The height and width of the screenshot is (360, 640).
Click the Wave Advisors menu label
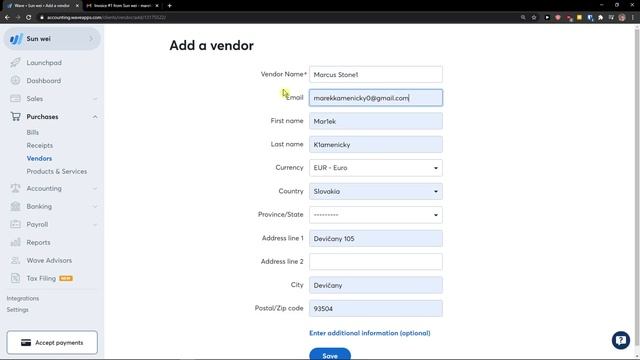[x=49, y=260]
